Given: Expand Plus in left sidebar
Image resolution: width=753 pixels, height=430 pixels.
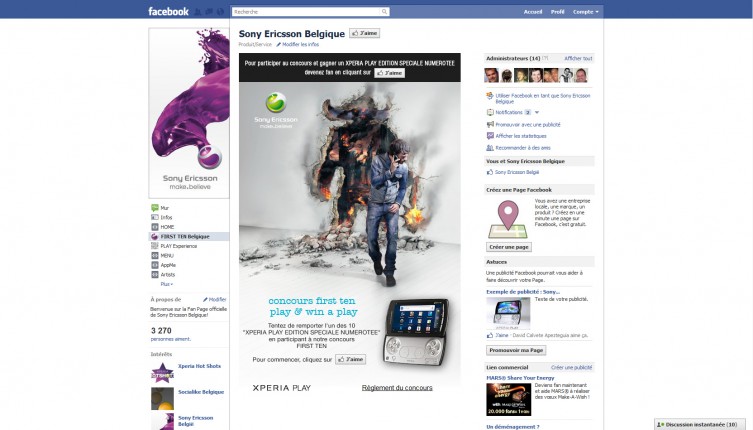Looking at the screenshot, I should tap(167, 284).
